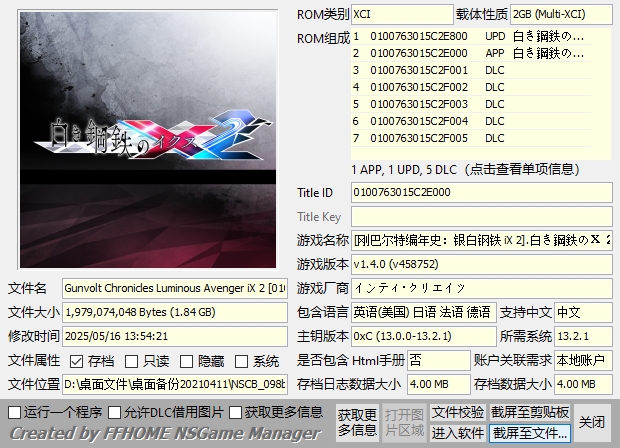
Task: Toggle 允许DLC借用图片 checkbox
Action: [x=114, y=412]
